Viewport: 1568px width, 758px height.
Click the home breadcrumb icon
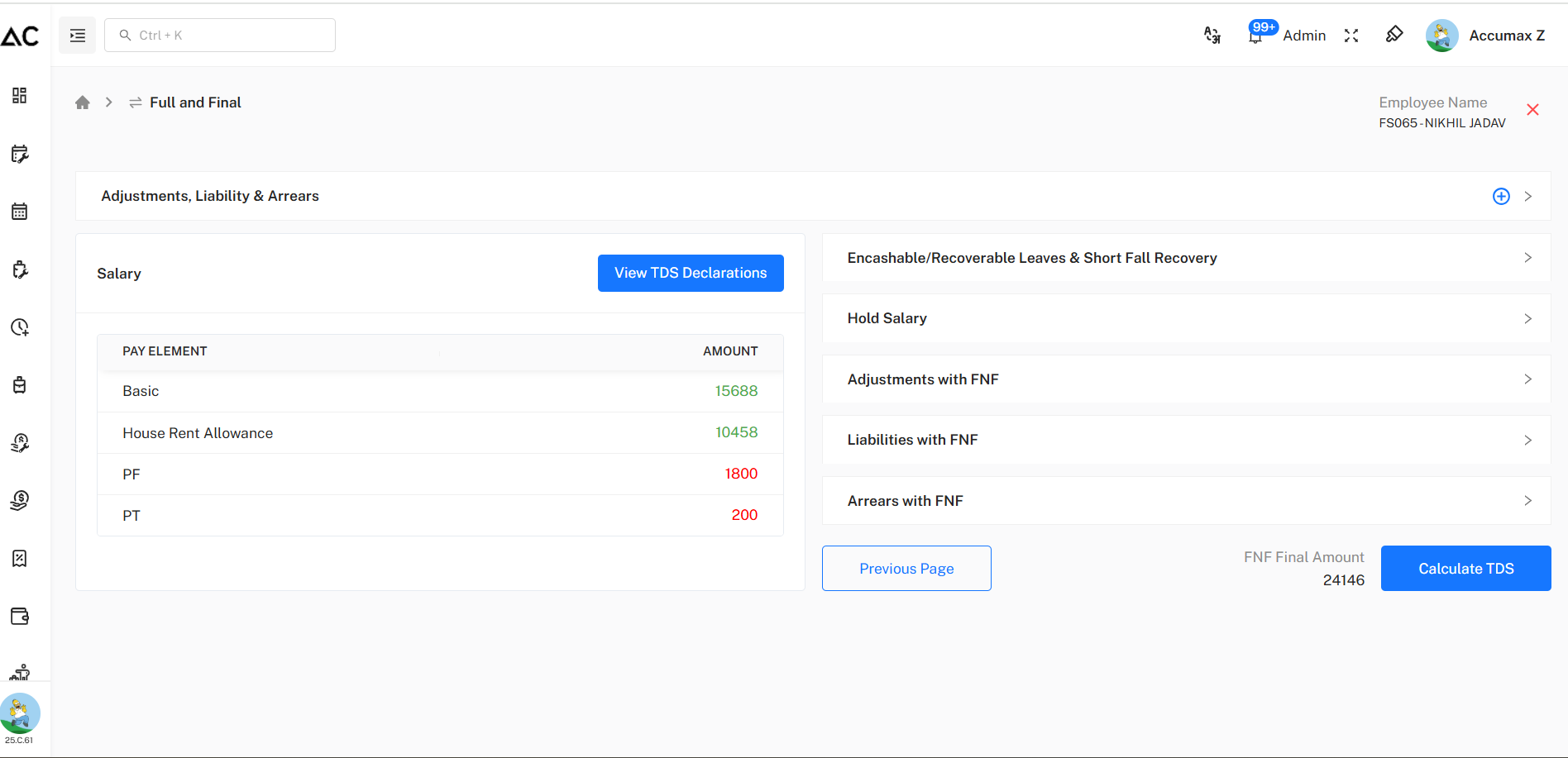(x=83, y=102)
